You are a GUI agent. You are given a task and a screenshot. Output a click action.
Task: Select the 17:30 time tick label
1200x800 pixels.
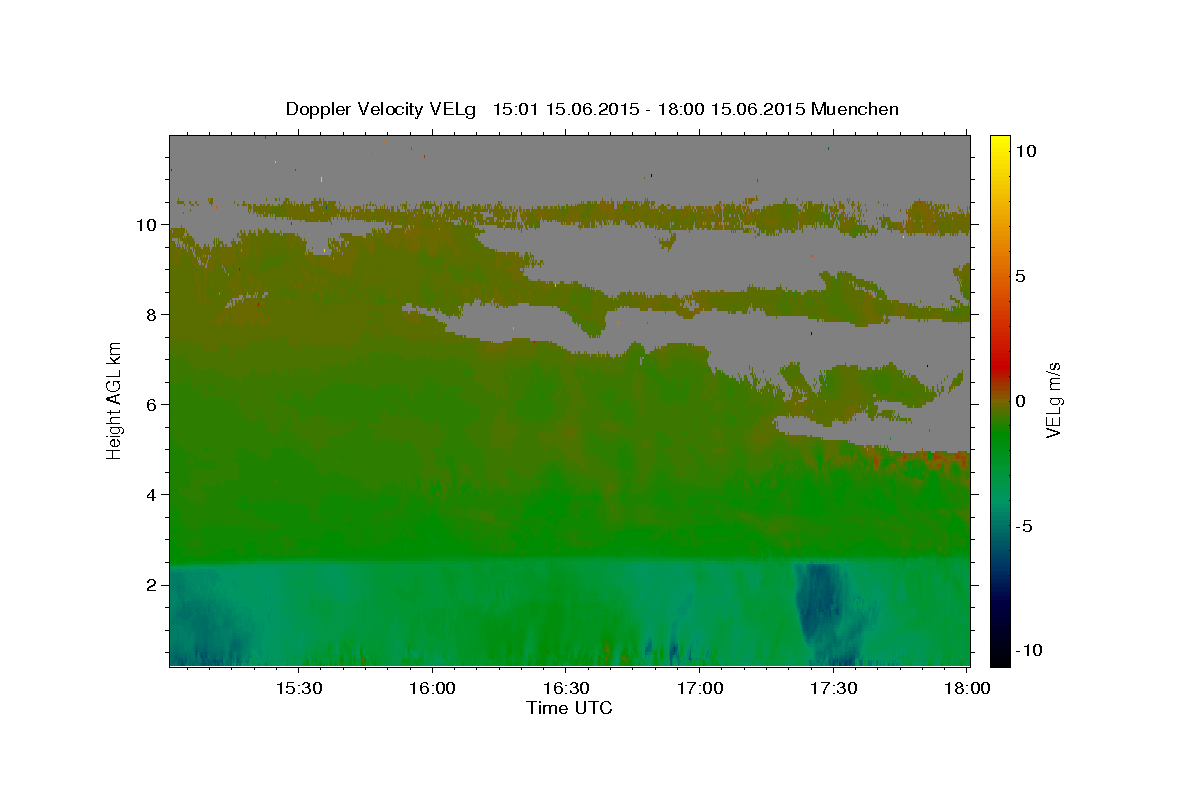coord(833,689)
